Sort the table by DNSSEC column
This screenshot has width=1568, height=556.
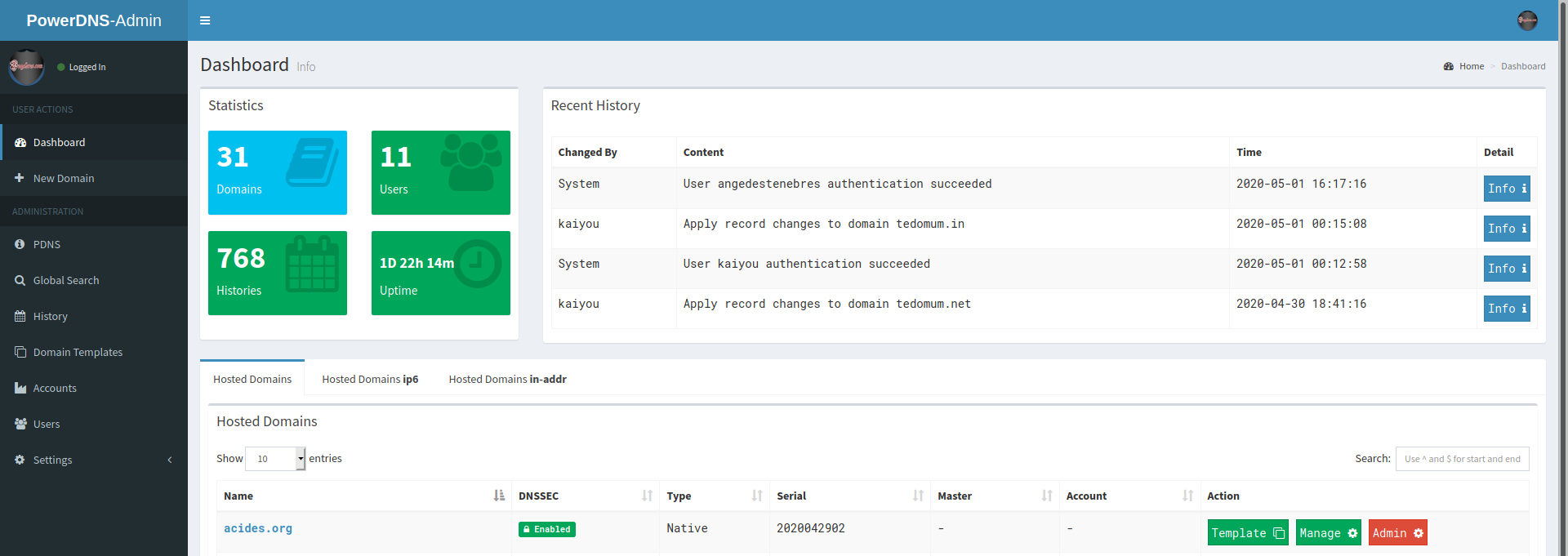pyautogui.click(x=585, y=496)
